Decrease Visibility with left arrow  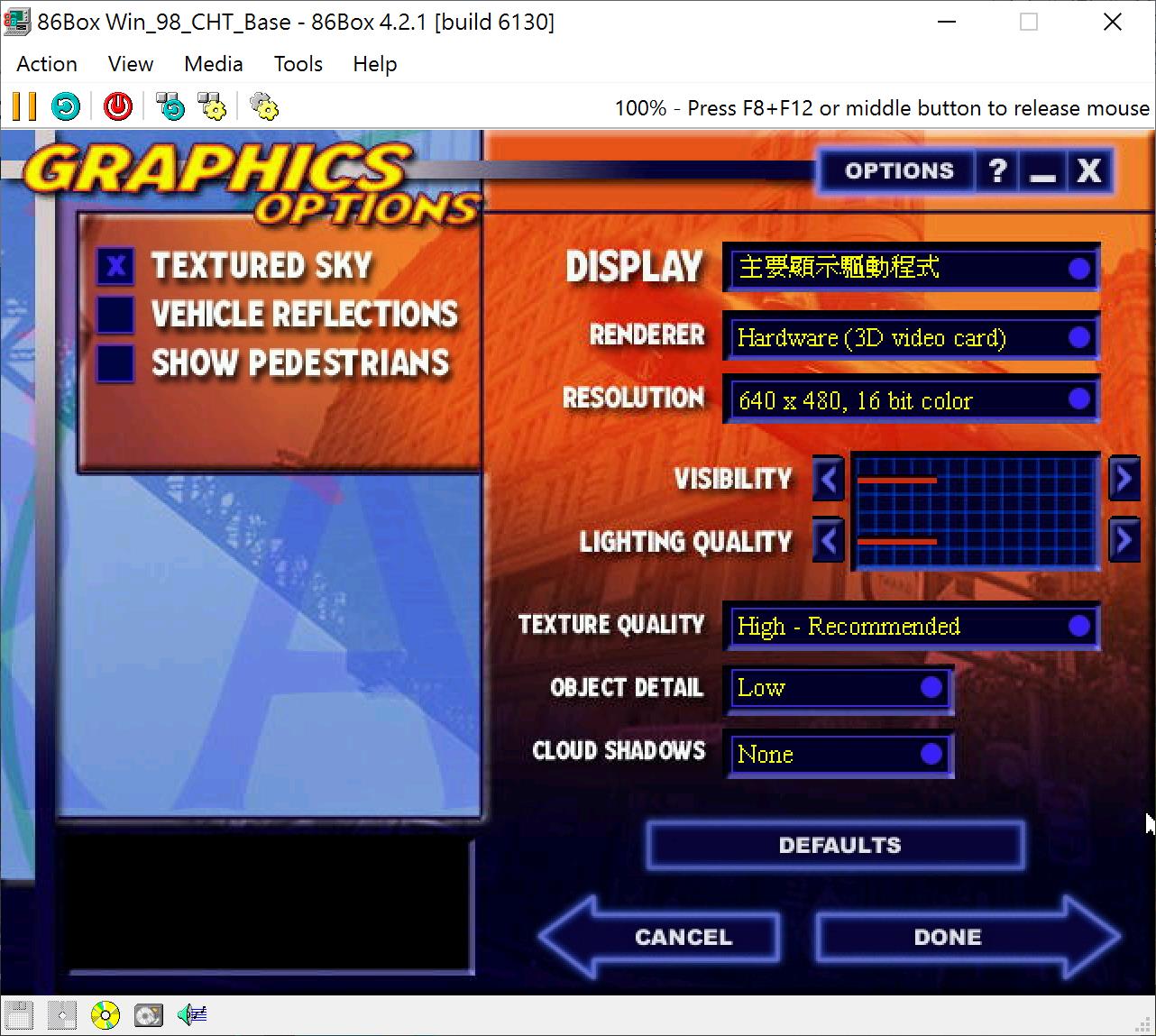click(x=829, y=479)
